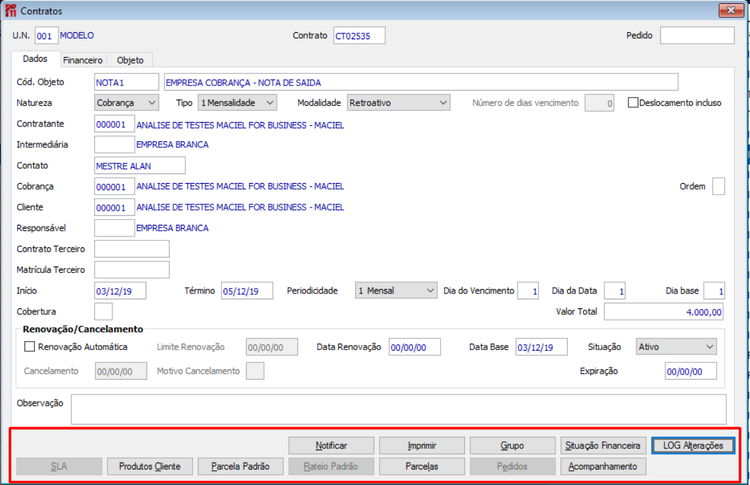Toggle Renovação Automática checkbox
750x485 pixels.
(30, 346)
